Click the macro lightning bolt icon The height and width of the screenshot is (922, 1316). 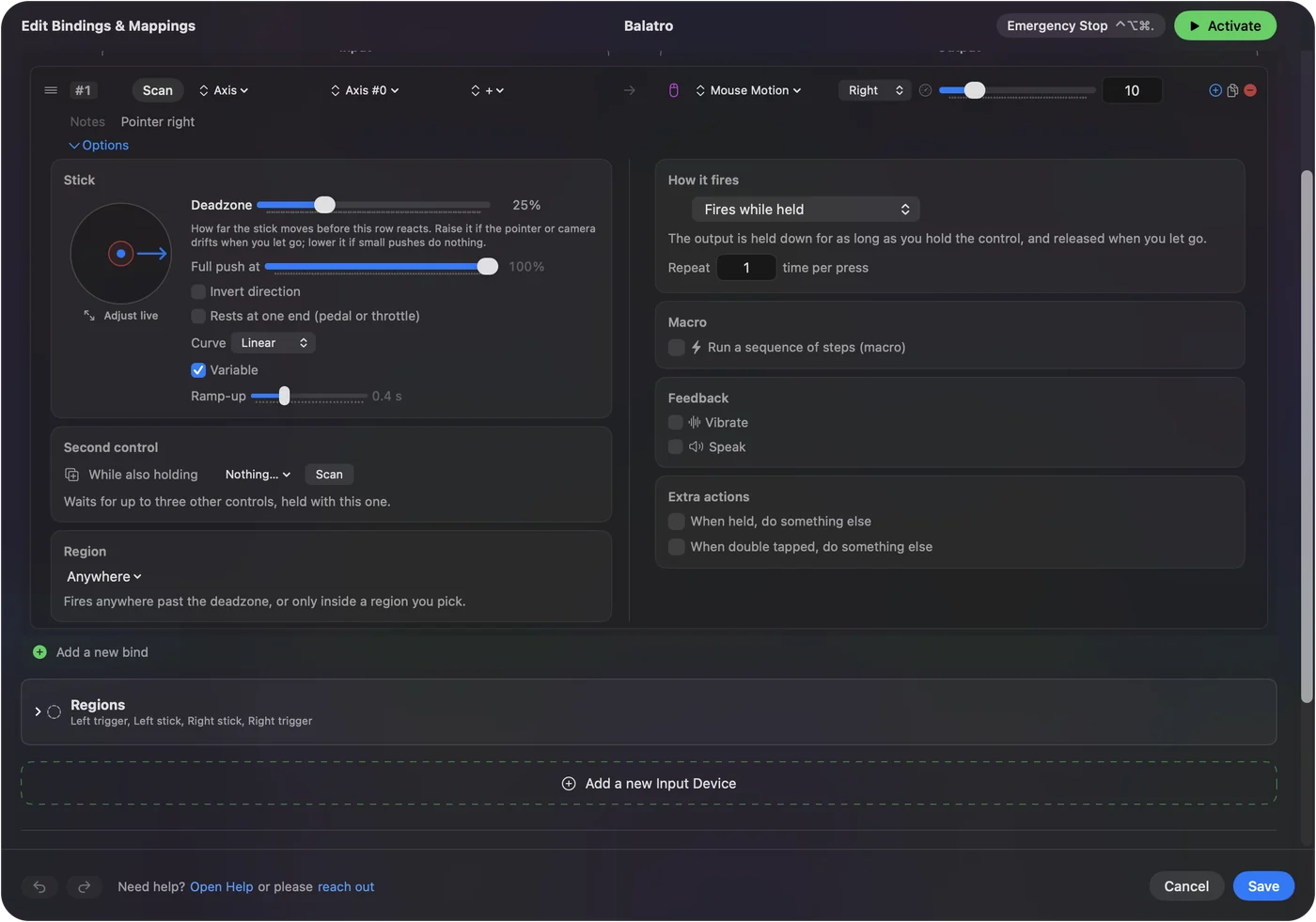coord(697,348)
